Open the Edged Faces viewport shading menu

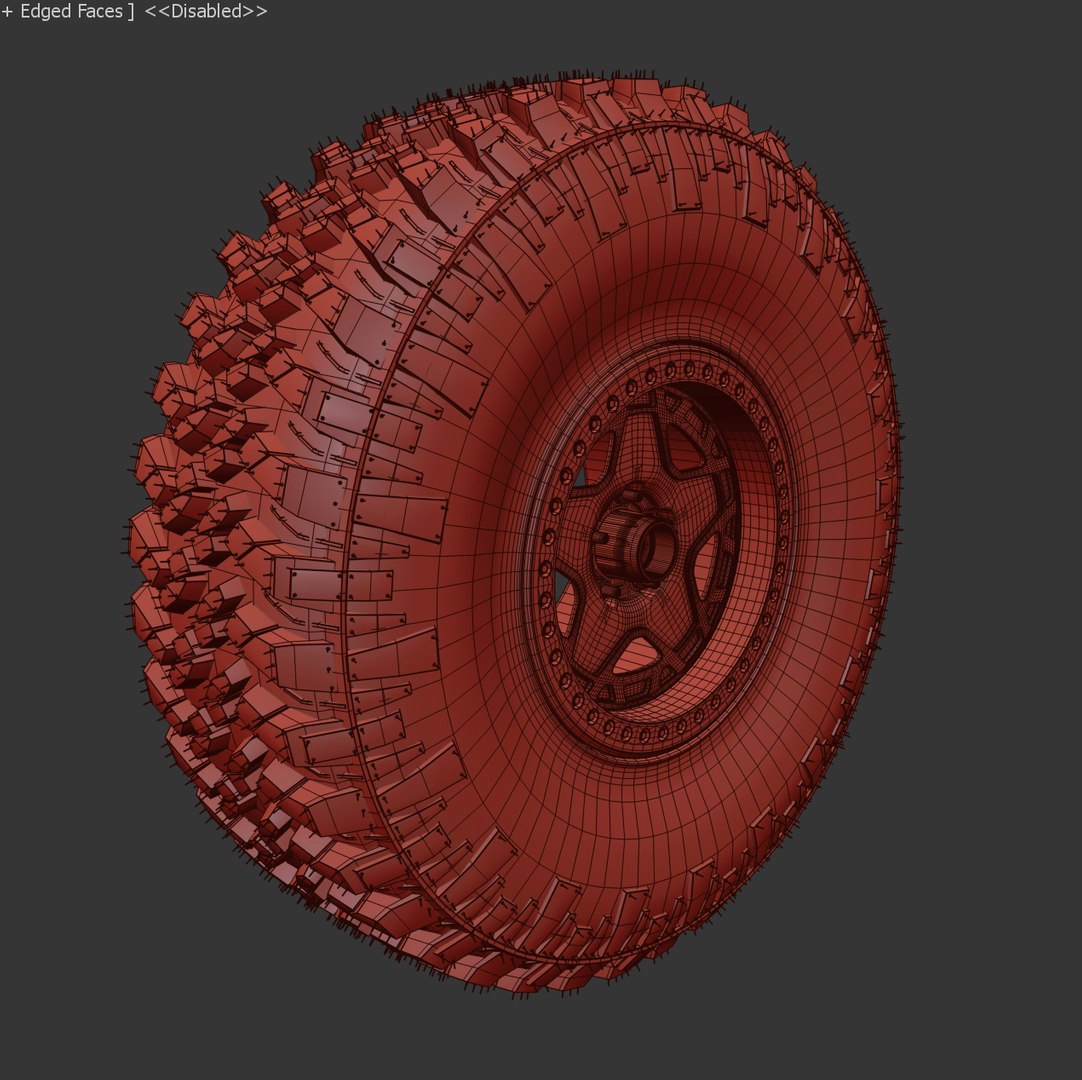point(72,11)
